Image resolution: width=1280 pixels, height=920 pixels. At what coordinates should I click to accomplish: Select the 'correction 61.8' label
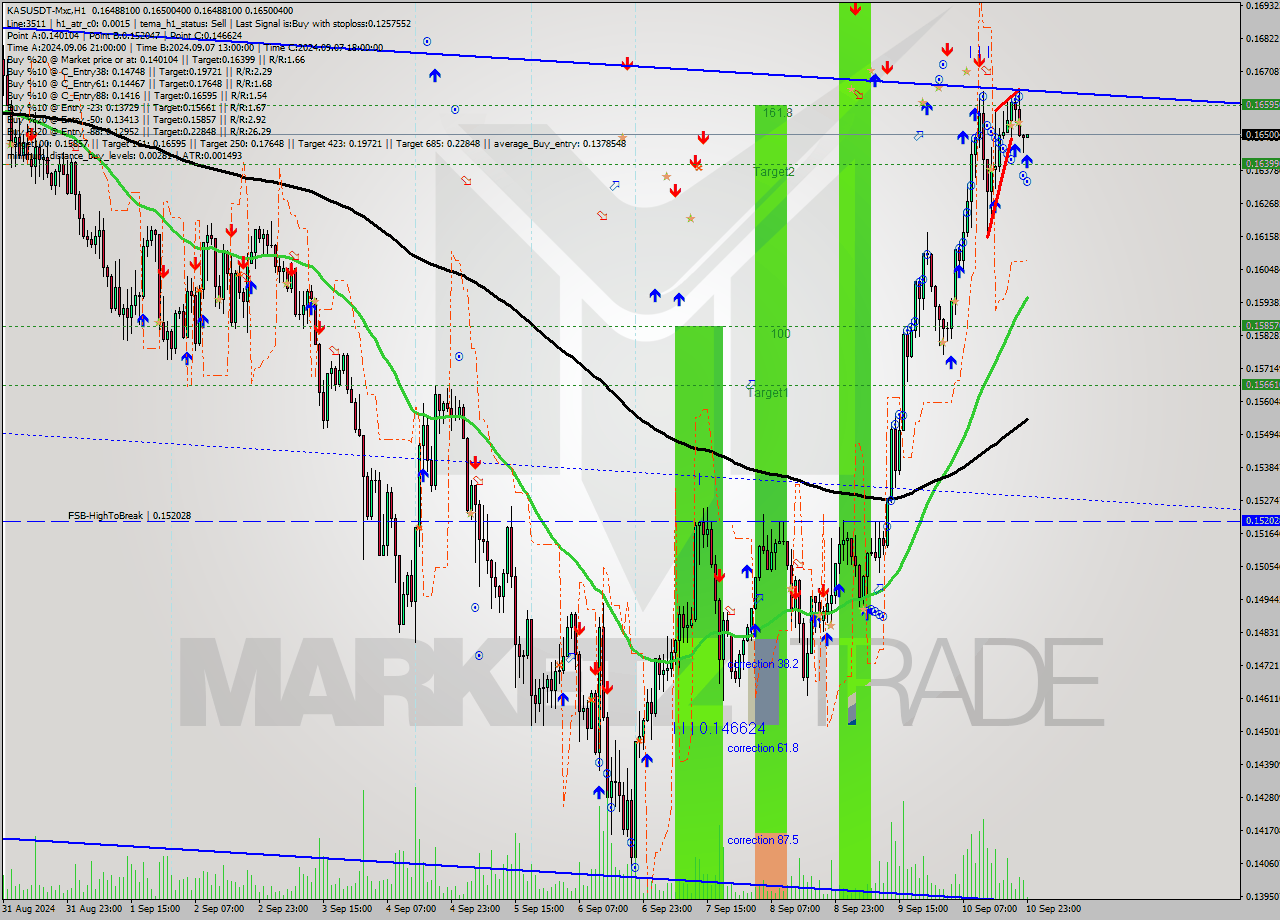(763, 748)
